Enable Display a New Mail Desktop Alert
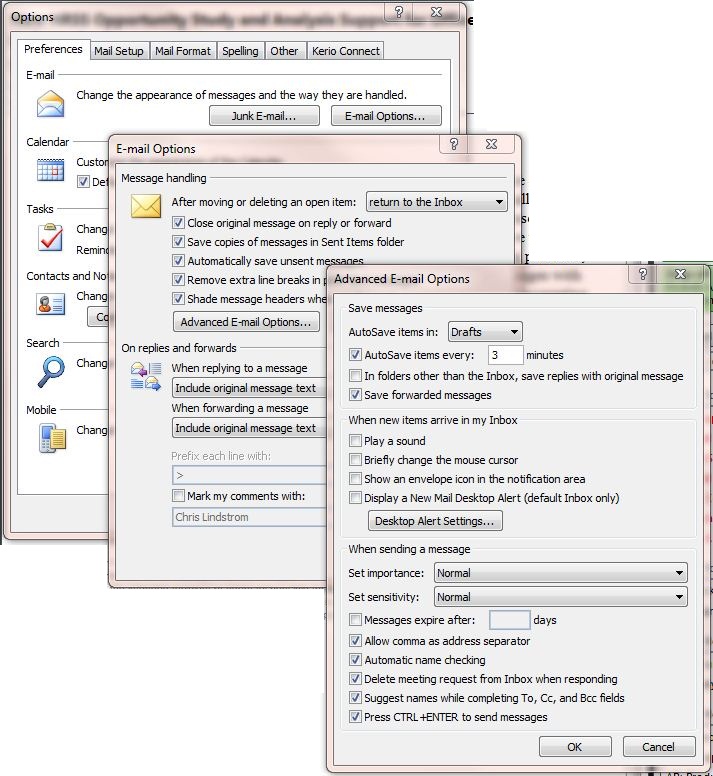 click(355, 497)
